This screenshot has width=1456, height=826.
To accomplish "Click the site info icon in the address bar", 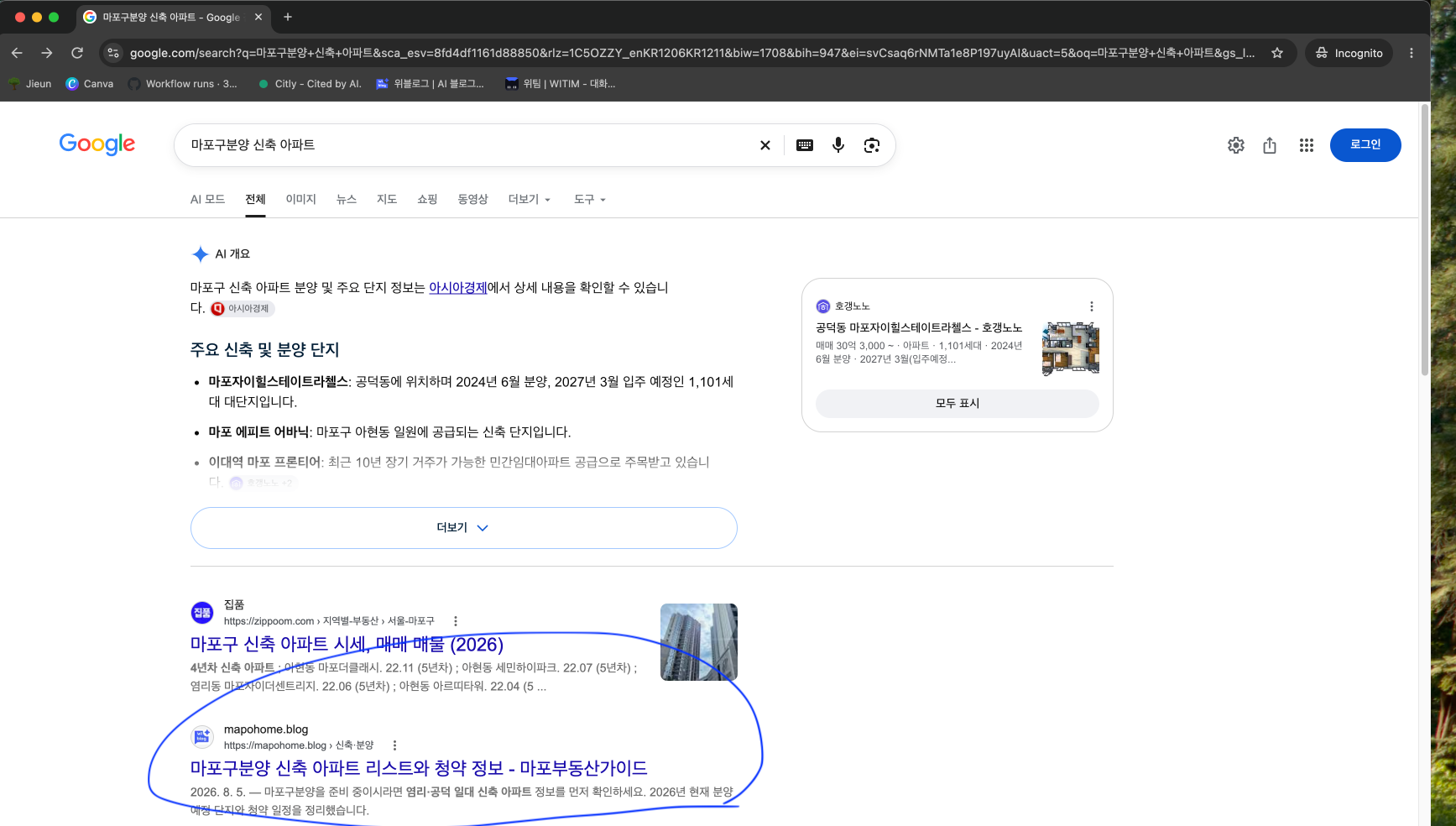I will pos(113,53).
